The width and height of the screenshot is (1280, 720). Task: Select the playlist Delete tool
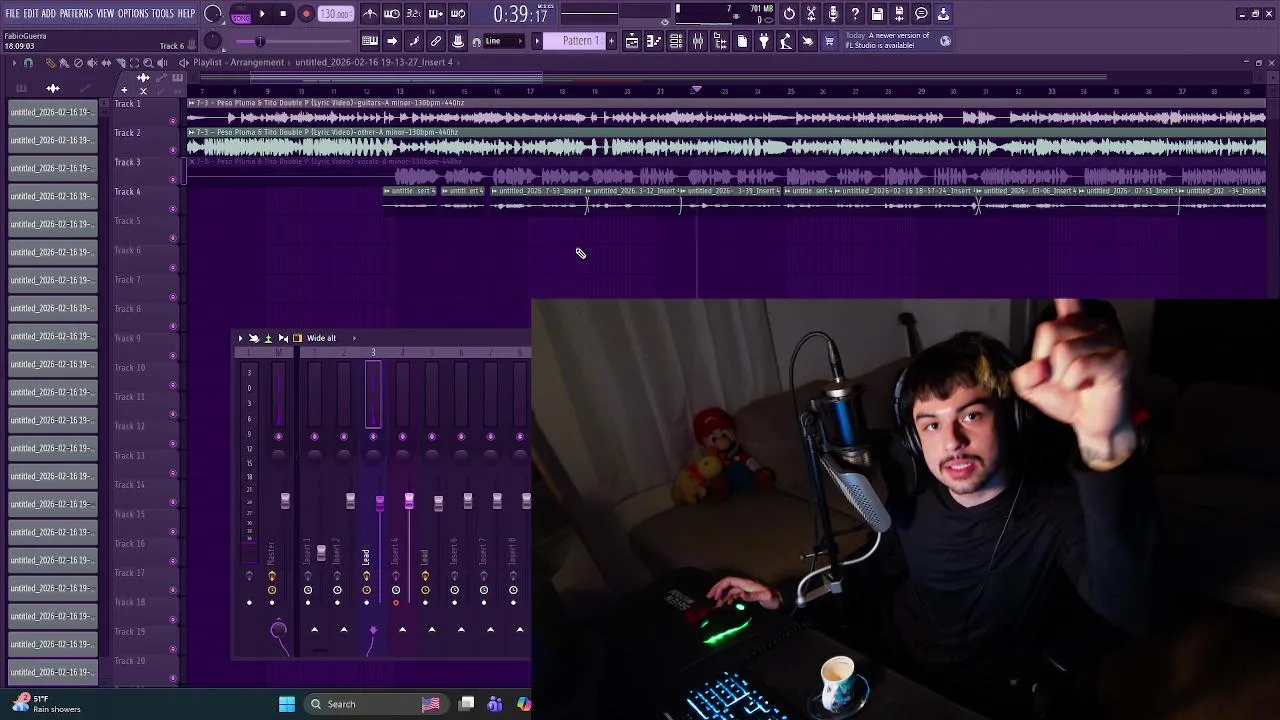click(79, 63)
